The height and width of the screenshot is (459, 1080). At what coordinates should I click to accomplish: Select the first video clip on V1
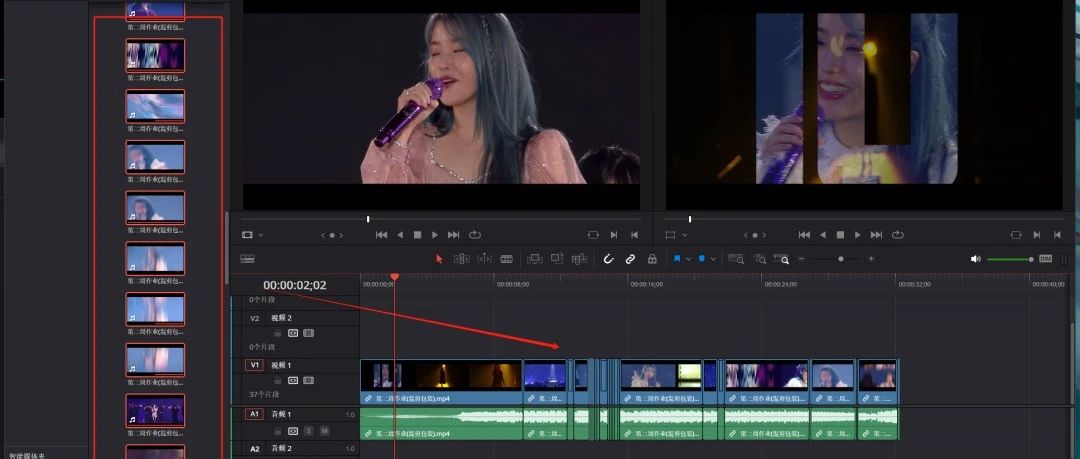tap(441, 382)
